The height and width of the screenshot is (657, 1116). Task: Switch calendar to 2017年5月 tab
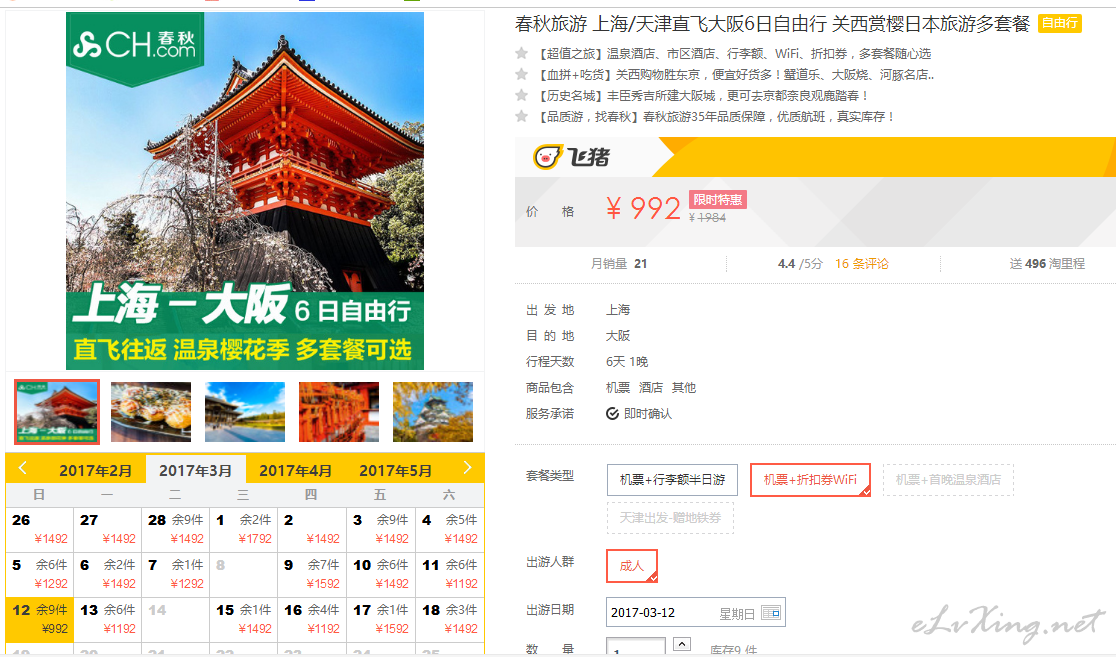click(x=395, y=471)
